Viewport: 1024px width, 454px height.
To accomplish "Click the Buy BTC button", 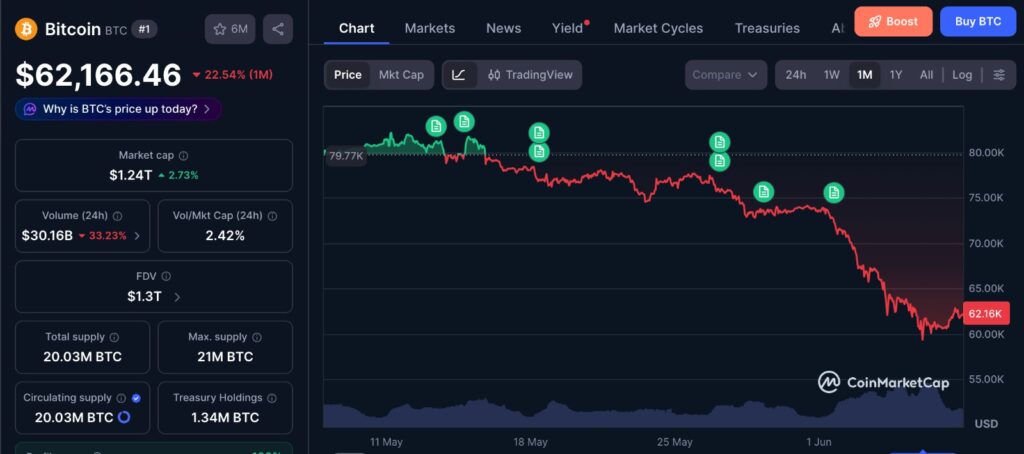I will point(978,21).
